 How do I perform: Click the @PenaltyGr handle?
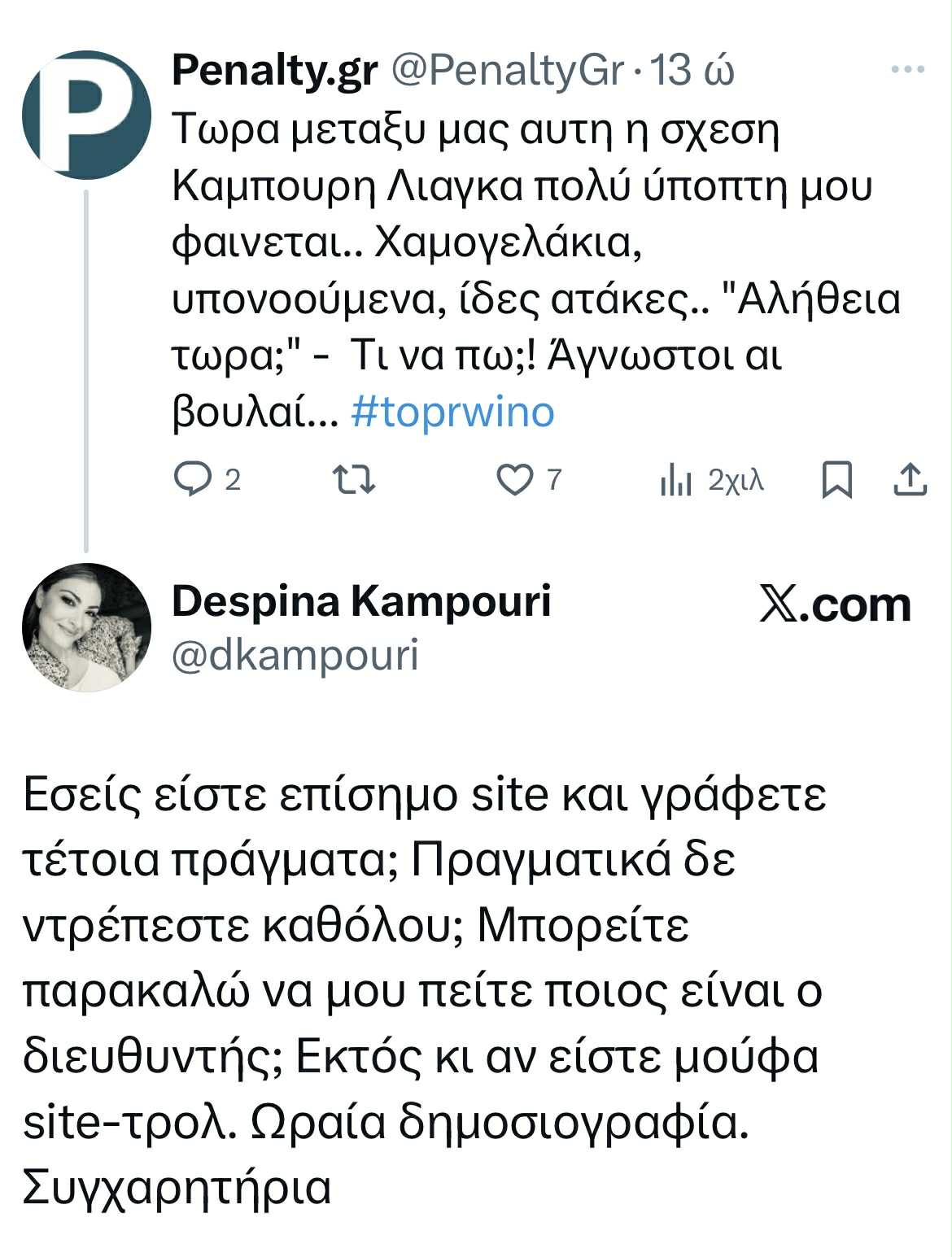coord(508,72)
